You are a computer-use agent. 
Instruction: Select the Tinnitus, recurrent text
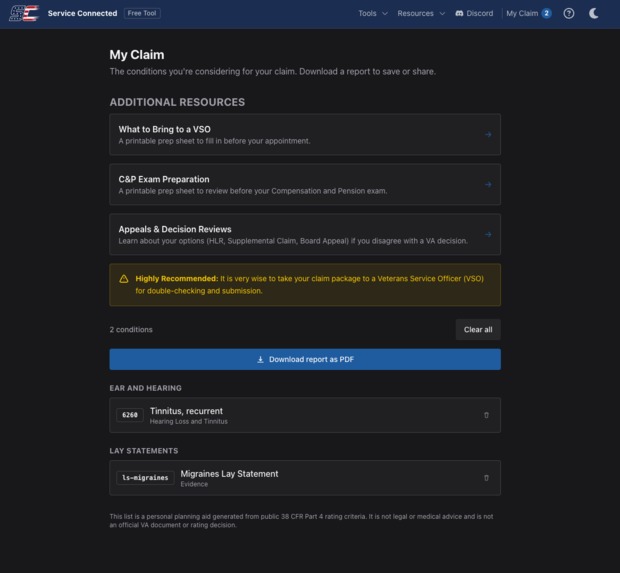[x=186, y=411]
